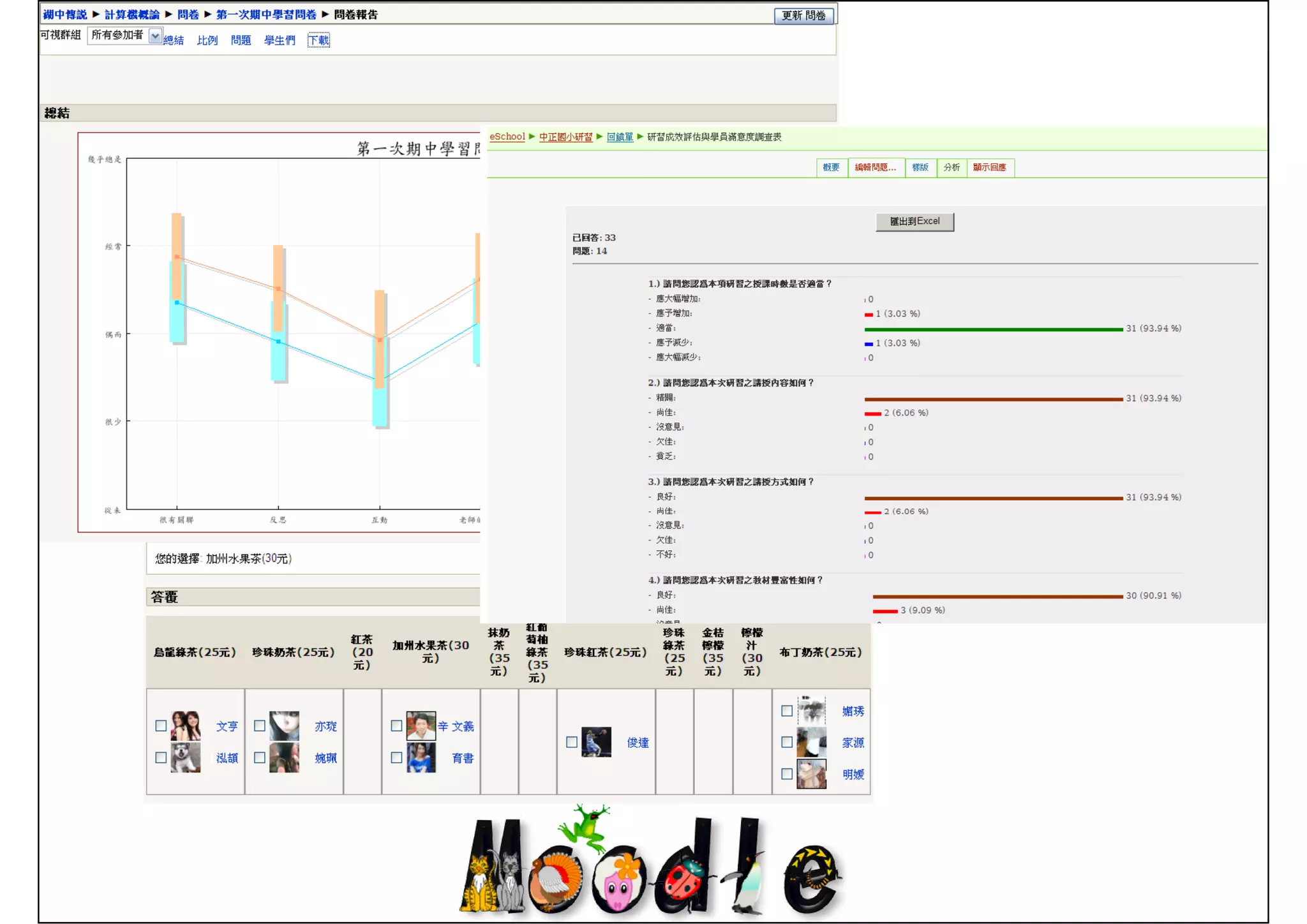Click 育書's blue-shirt avatar
This screenshot has height=924, width=1307.
[x=421, y=757]
